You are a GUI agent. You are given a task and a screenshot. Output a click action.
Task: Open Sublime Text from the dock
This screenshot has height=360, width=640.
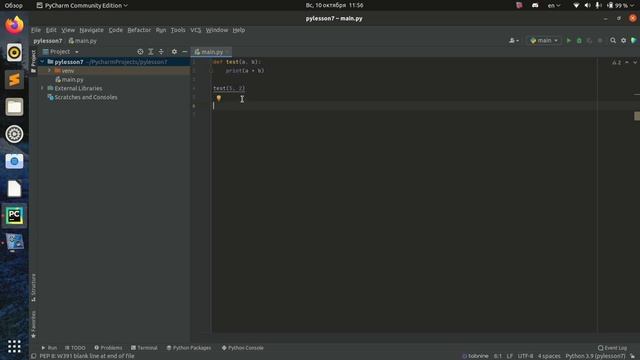[14, 80]
